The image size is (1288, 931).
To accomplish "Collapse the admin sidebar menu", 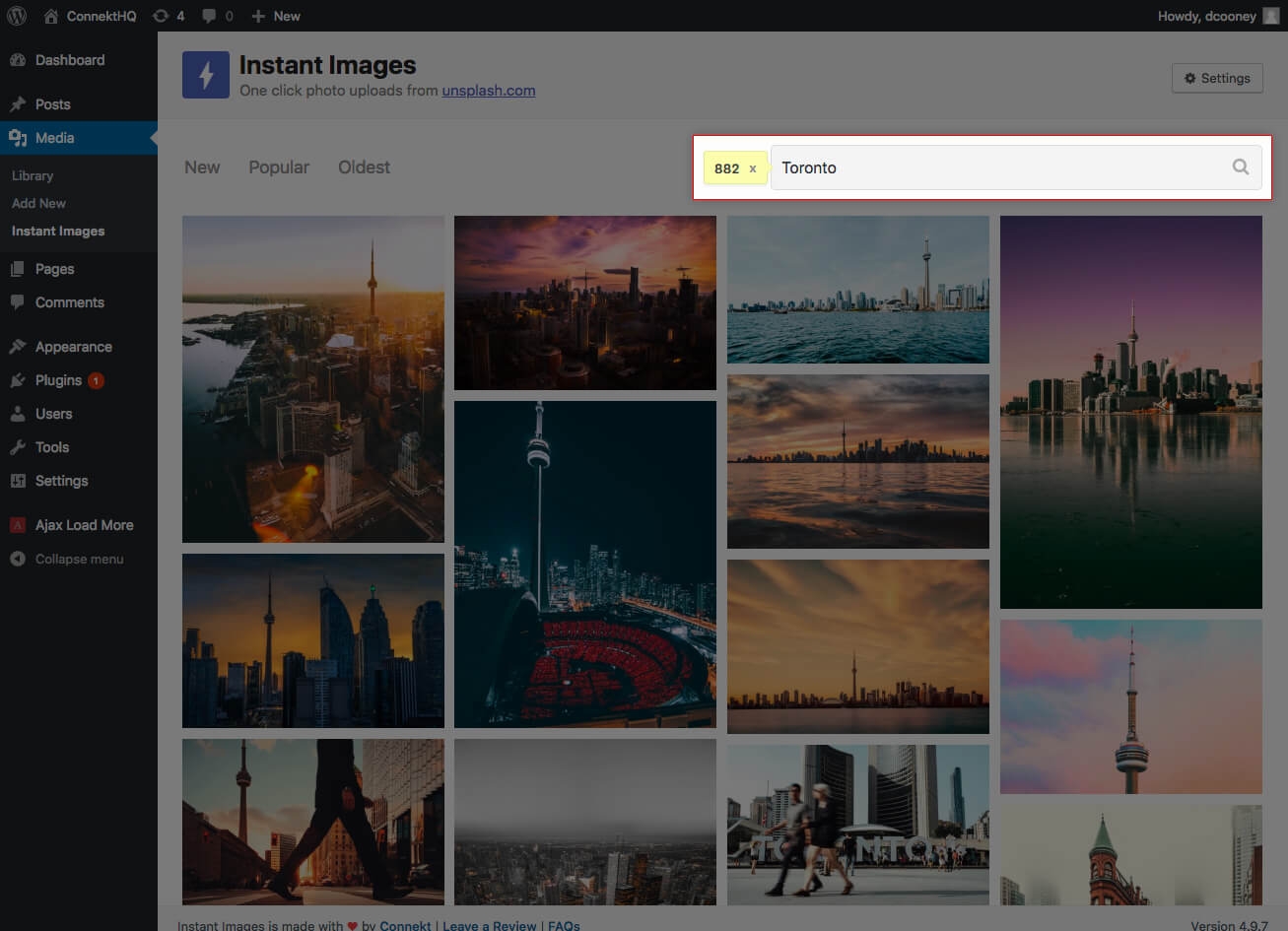I will [79, 559].
